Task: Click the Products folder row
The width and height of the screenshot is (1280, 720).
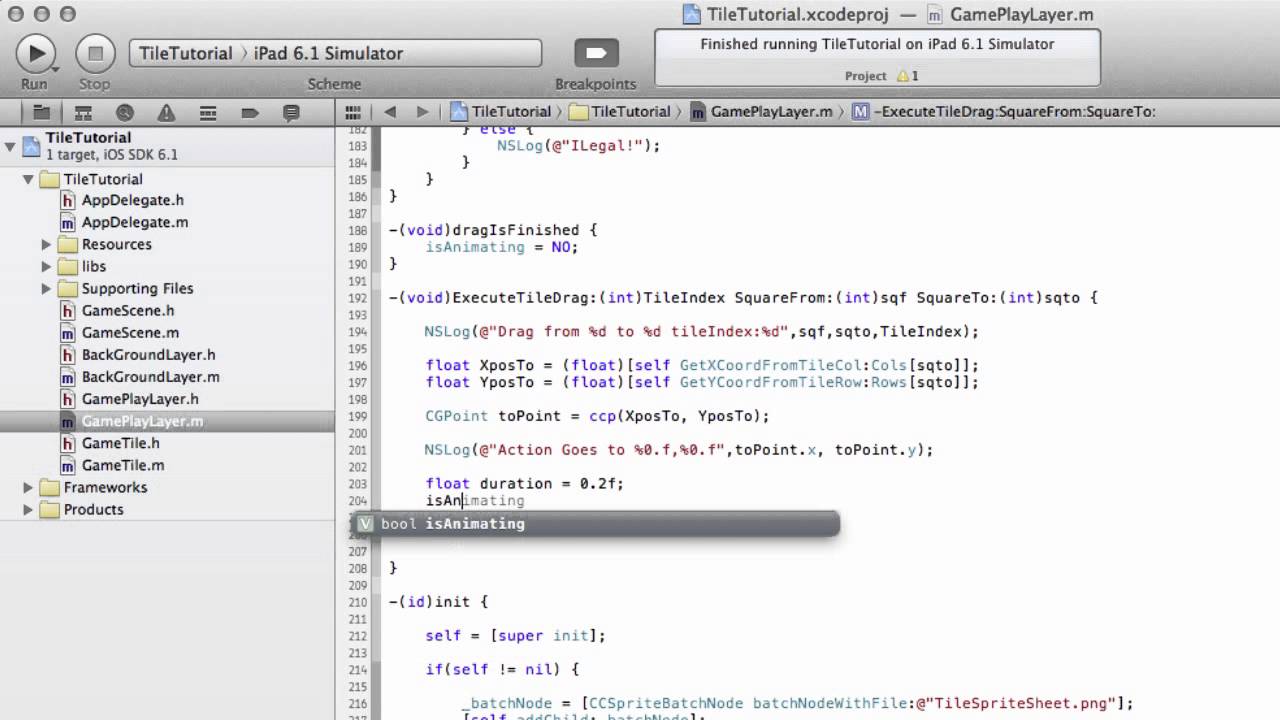Action: [167, 510]
